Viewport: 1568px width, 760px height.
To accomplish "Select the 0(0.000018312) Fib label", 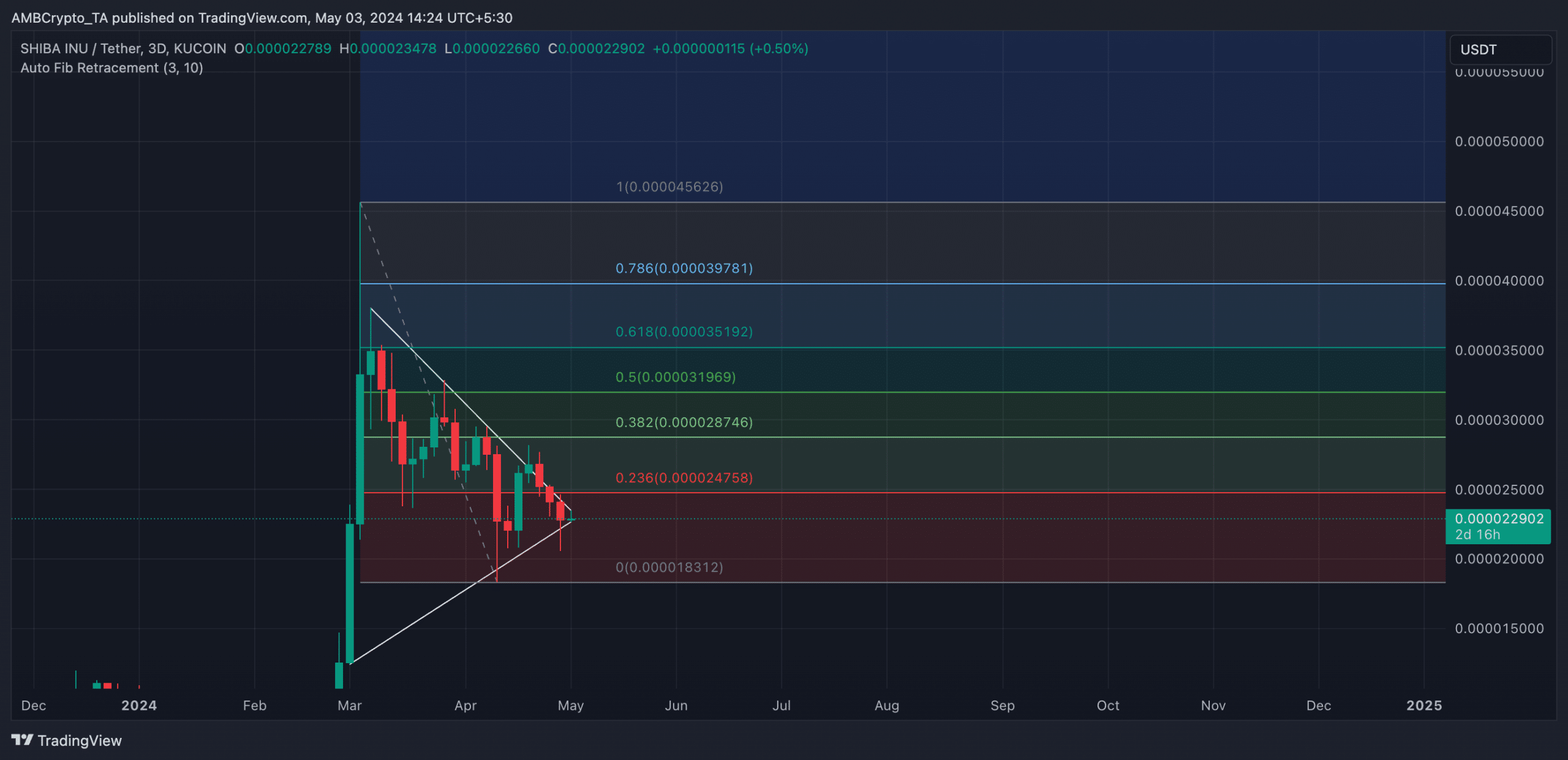I will point(669,567).
